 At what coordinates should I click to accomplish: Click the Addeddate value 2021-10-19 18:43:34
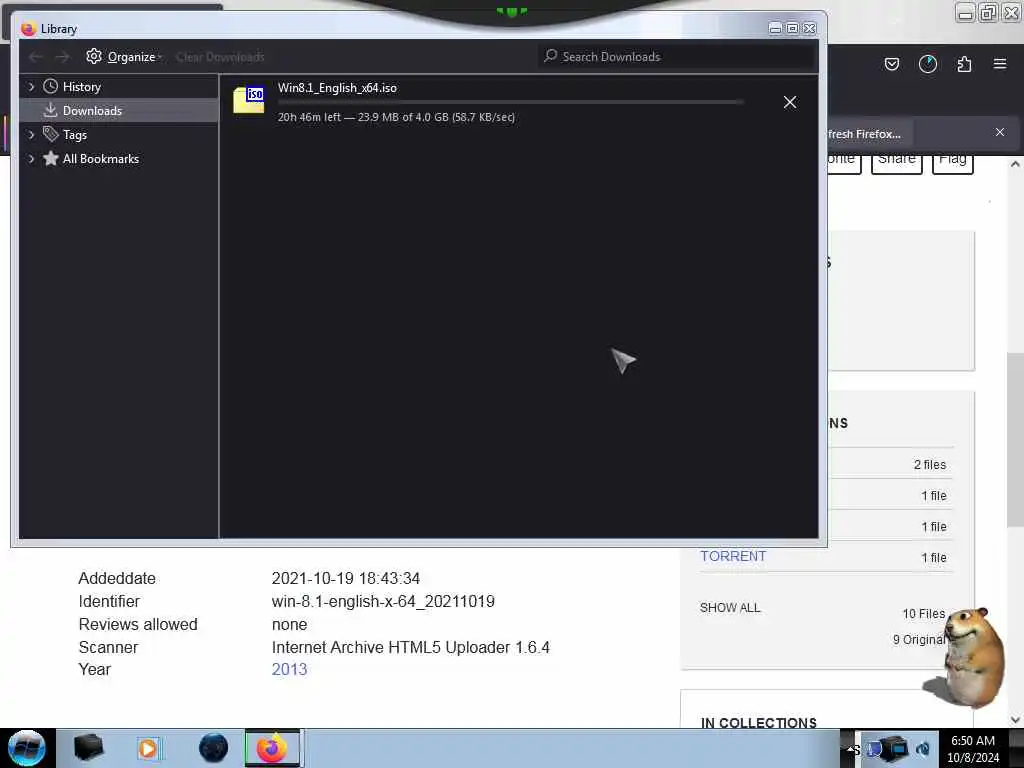(x=345, y=579)
